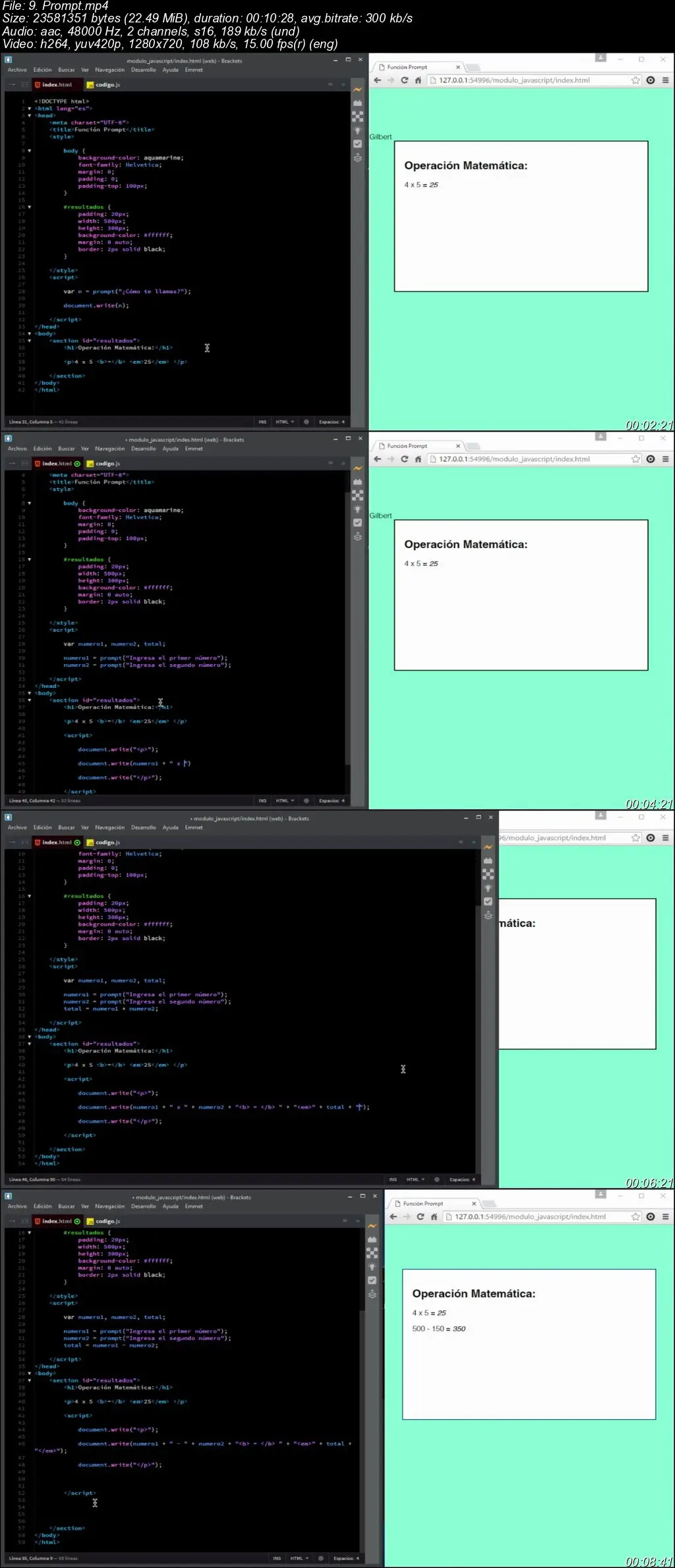Screen dimensions: 675x1568
Task: Open Chrome hamburger menu in 00:02:21 frame
Action: 665,80
